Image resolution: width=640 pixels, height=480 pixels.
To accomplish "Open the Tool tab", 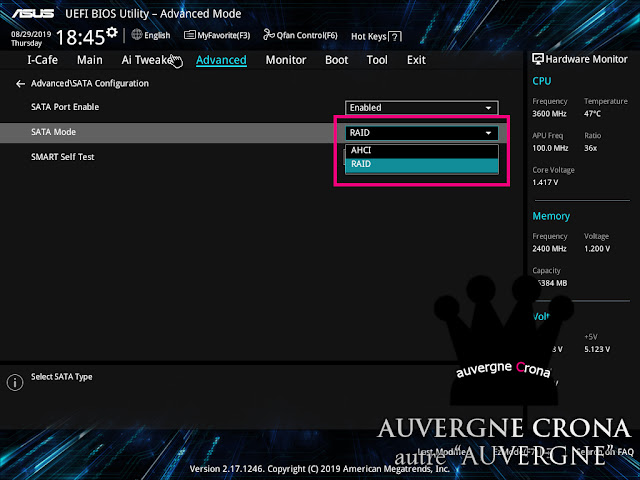I will (x=377, y=60).
